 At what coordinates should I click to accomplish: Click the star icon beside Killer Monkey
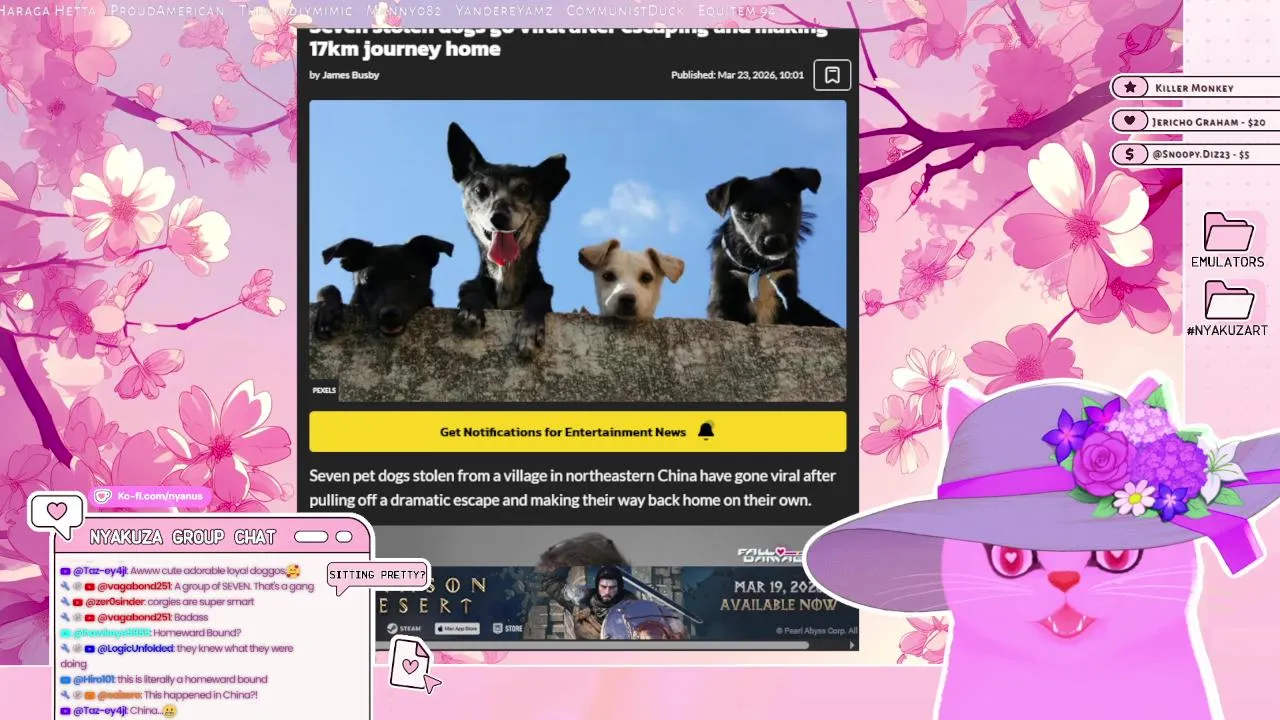click(x=1130, y=87)
